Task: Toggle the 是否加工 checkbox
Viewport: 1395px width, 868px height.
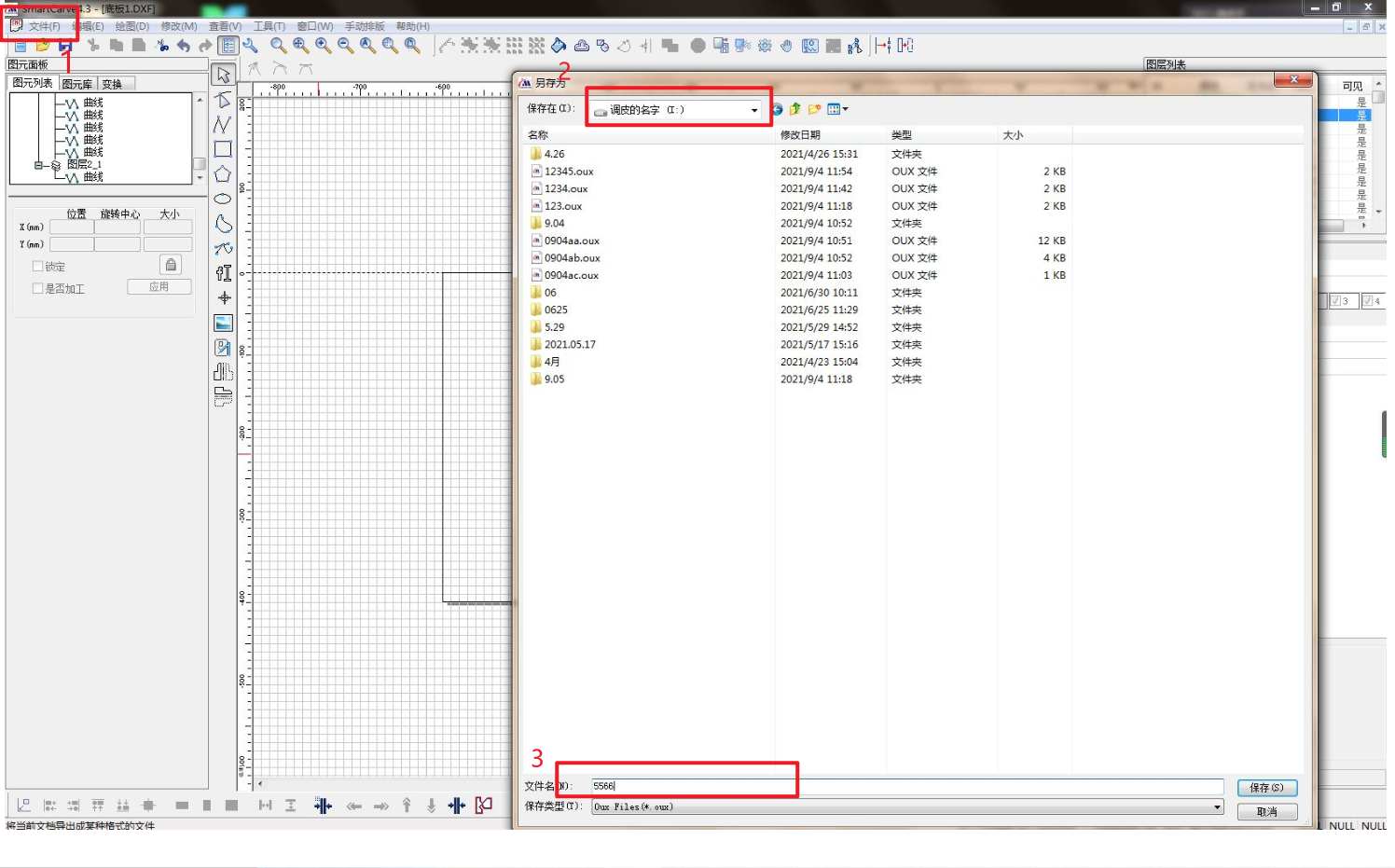Action: click(x=38, y=288)
